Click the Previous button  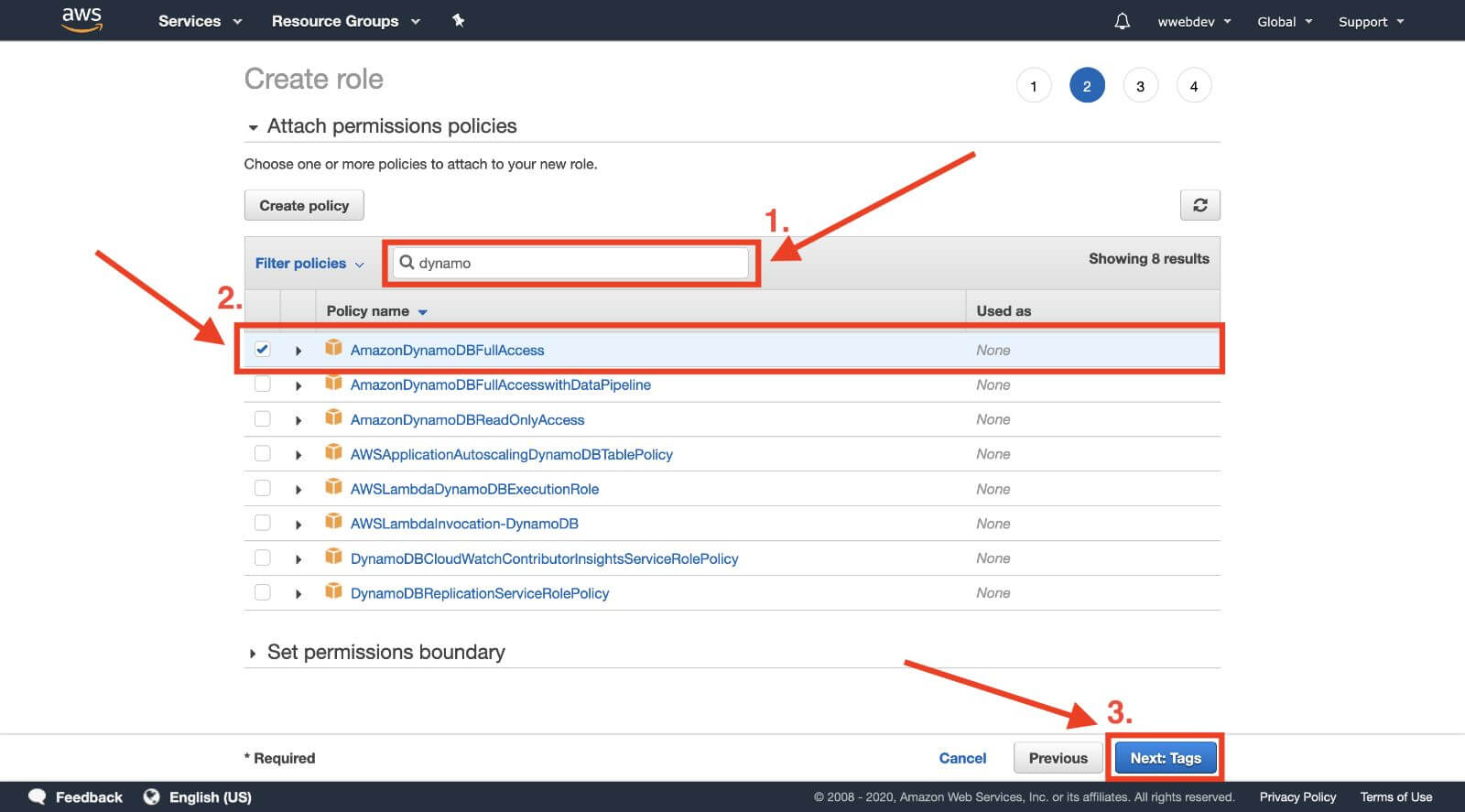[1058, 758]
